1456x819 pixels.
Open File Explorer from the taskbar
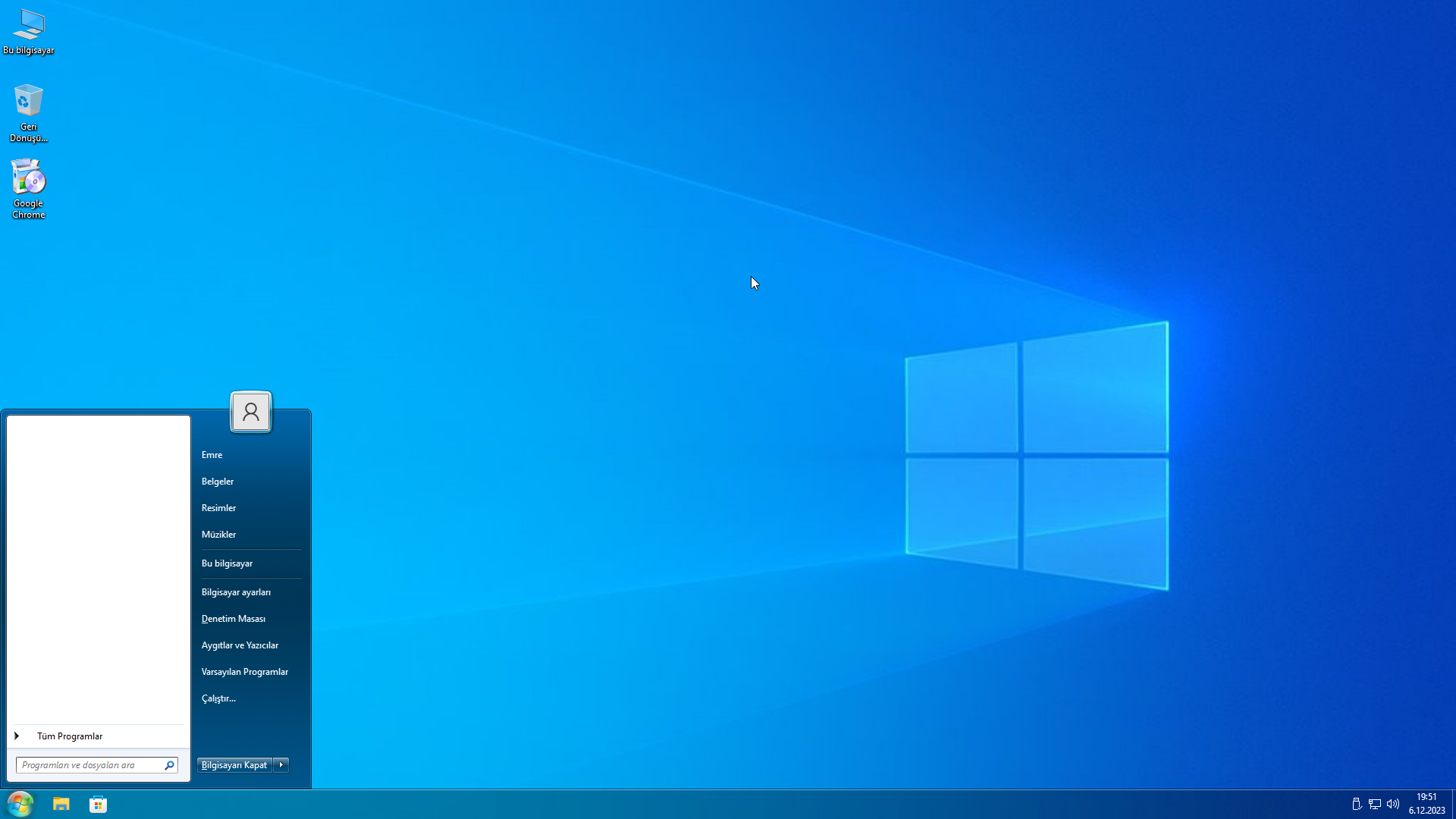pos(61,804)
